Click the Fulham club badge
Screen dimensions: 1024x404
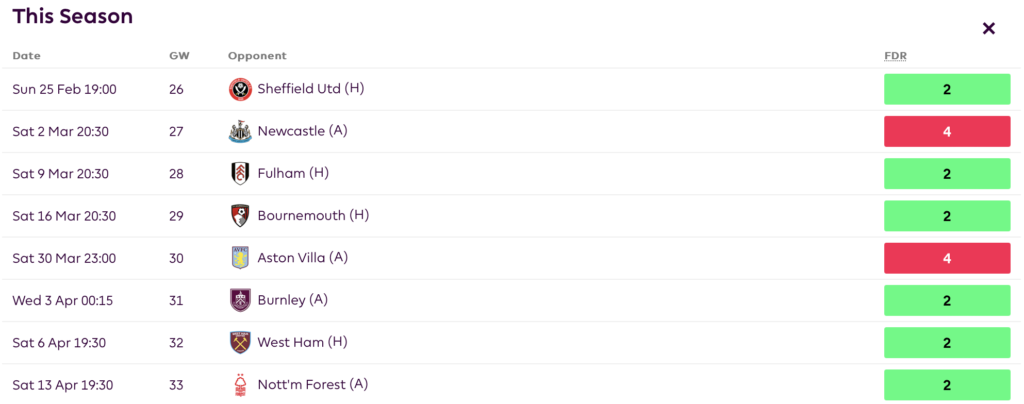point(240,173)
